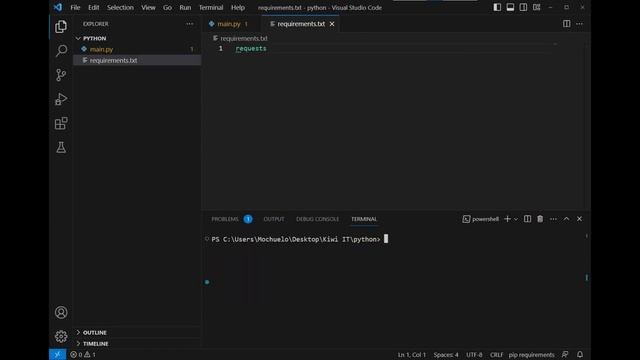Select the powershell terminal profile

tap(480, 219)
